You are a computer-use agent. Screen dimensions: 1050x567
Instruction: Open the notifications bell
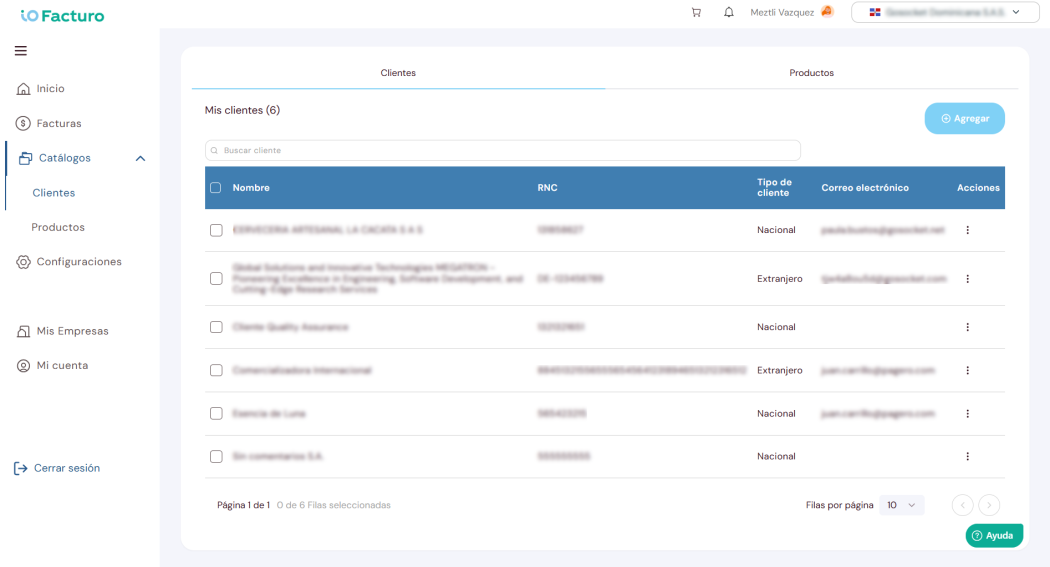coord(729,12)
